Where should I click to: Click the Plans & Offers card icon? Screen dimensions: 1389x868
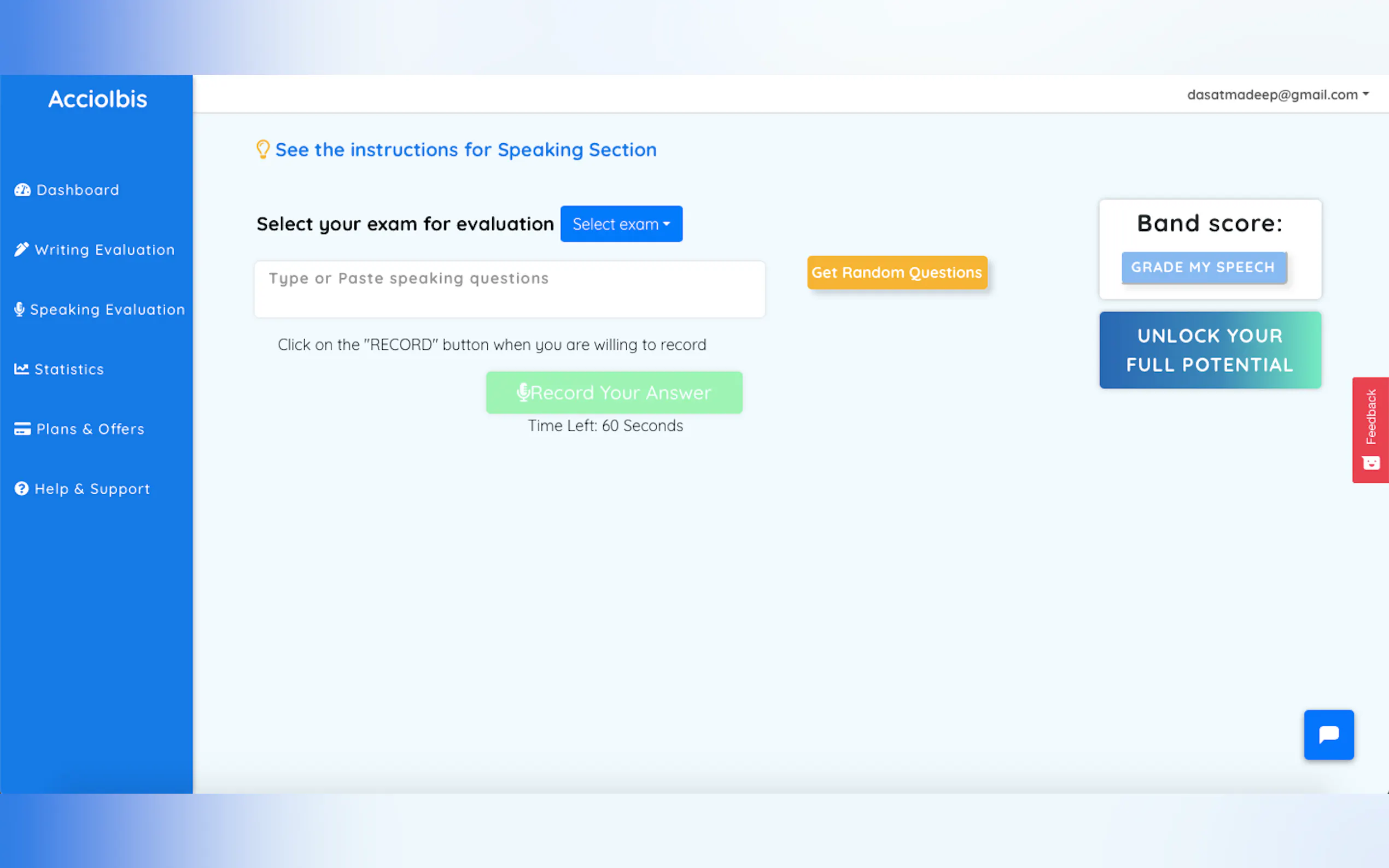(x=22, y=429)
